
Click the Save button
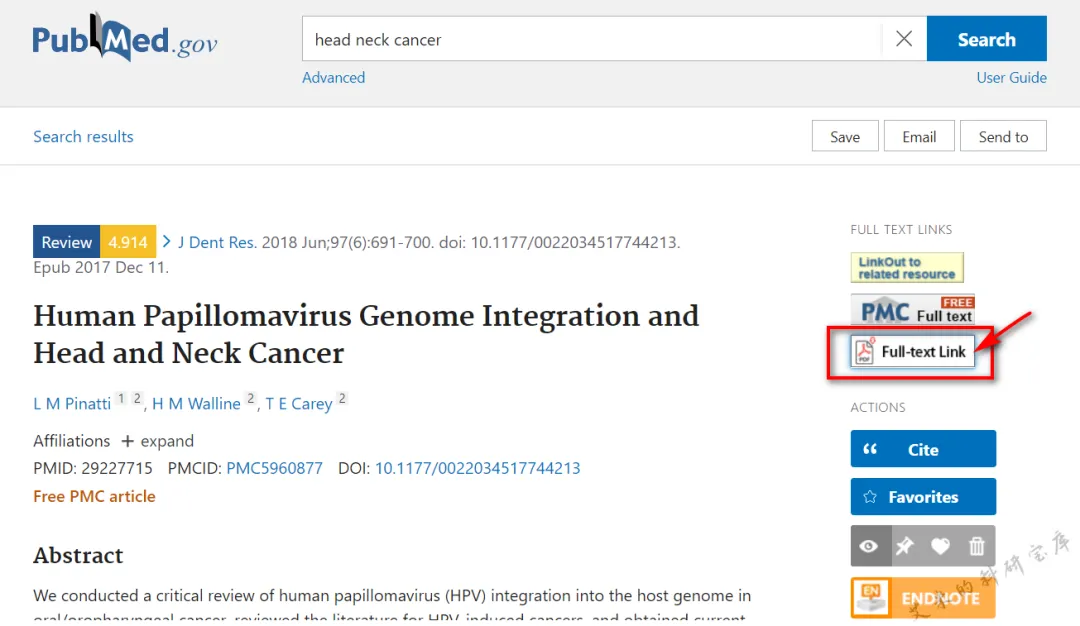coord(844,137)
